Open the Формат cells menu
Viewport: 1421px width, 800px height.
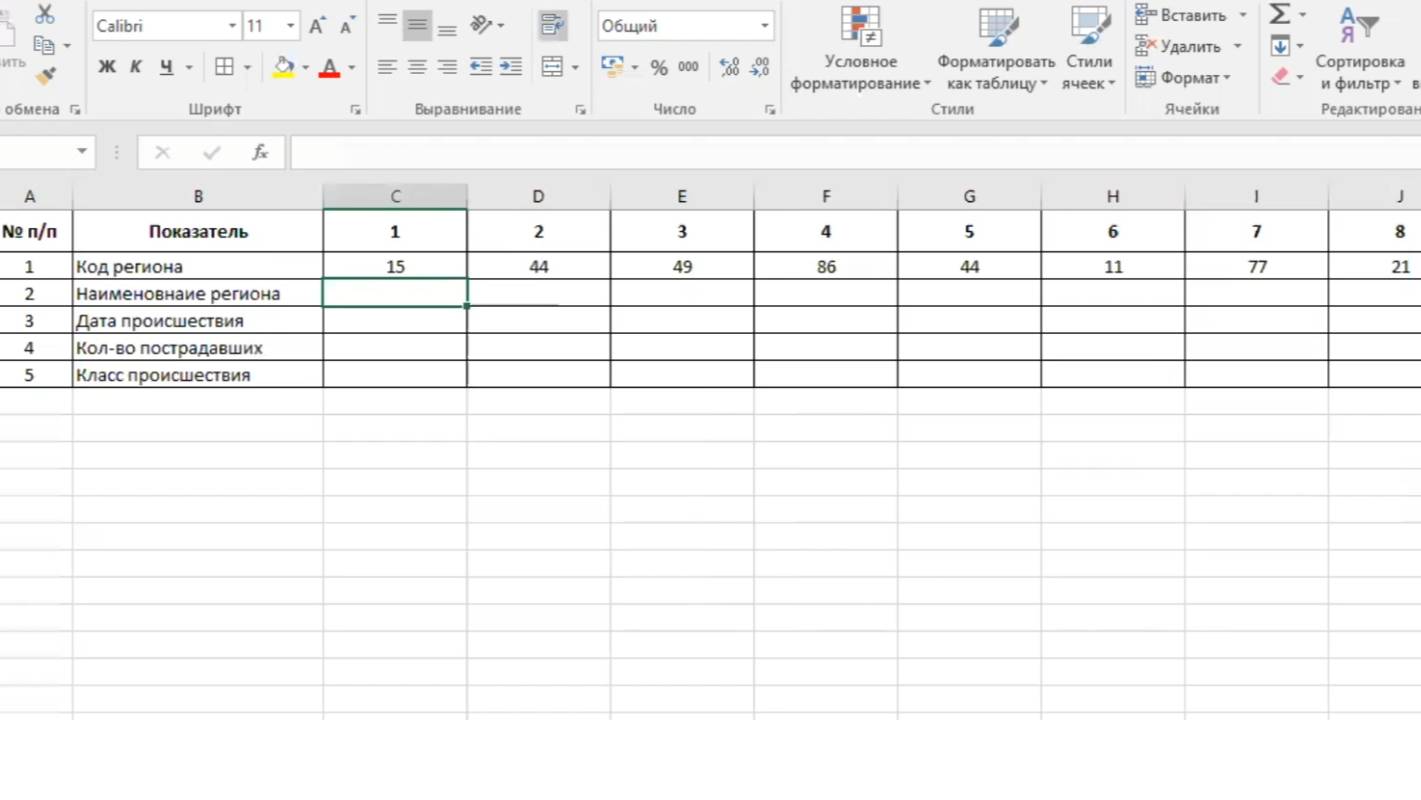click(1183, 77)
